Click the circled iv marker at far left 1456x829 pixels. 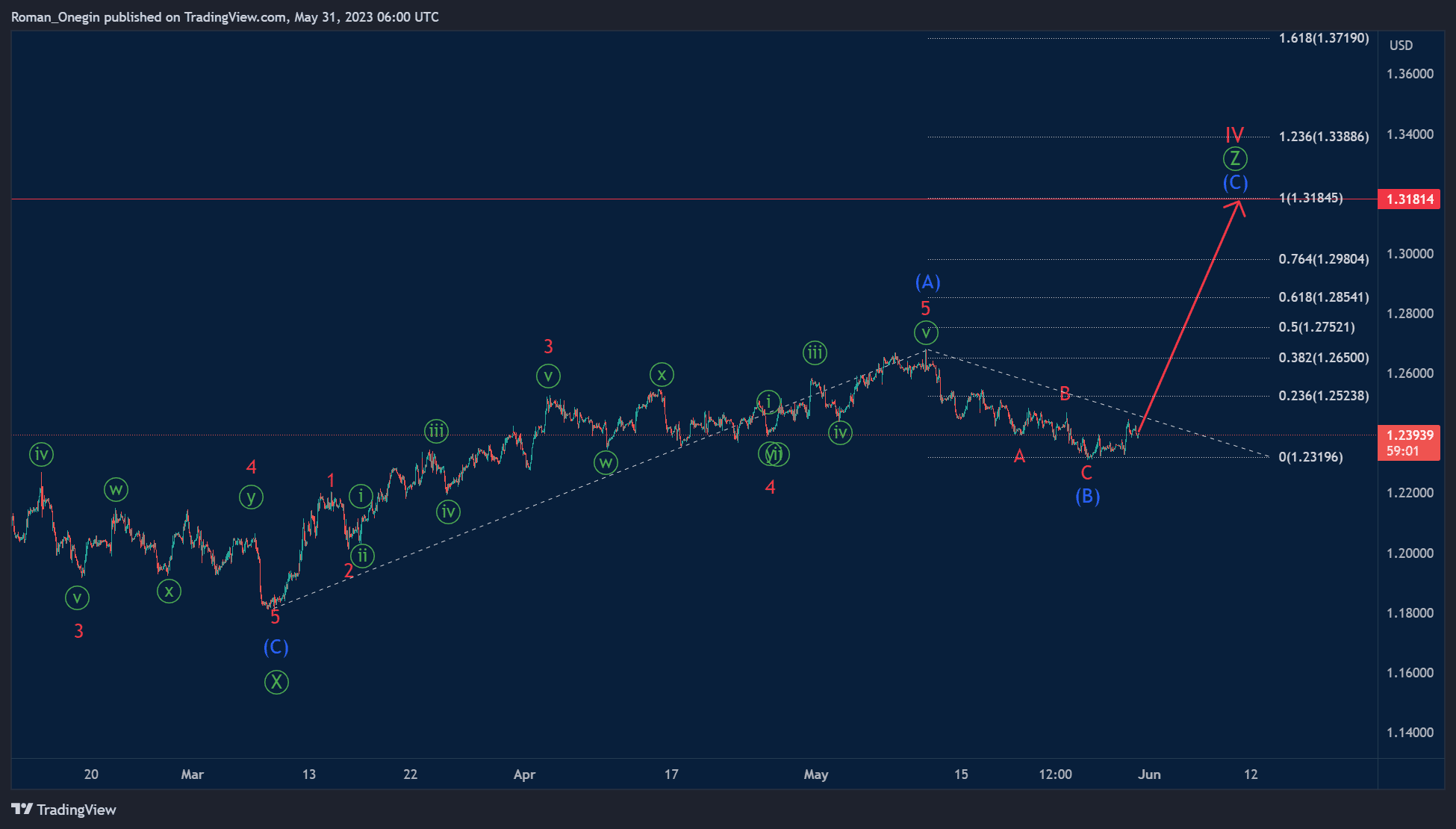point(41,453)
